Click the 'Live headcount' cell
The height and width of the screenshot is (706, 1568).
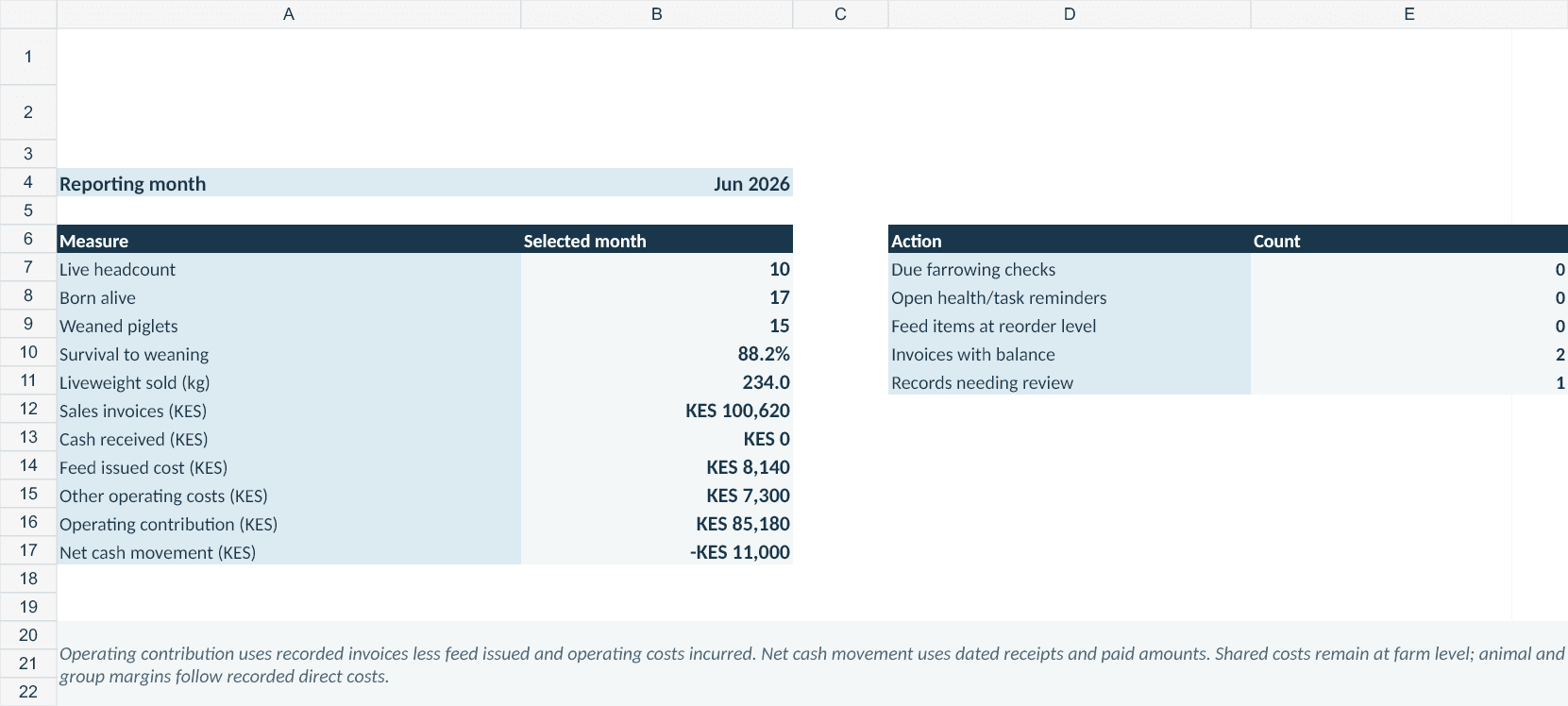click(289, 267)
